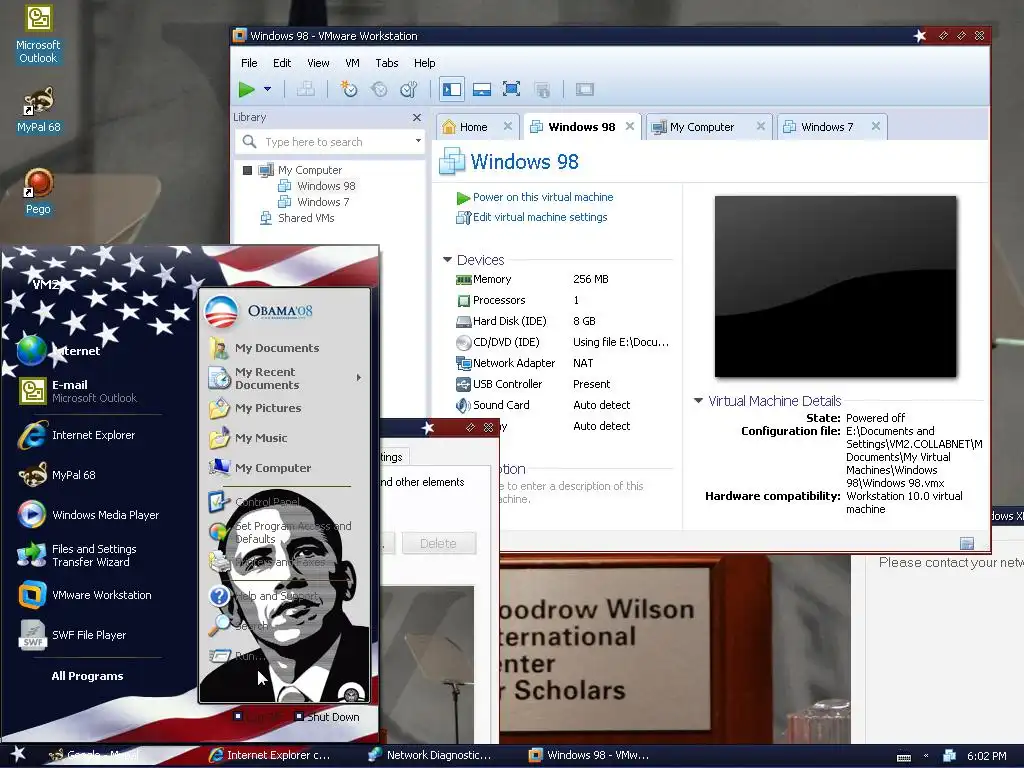This screenshot has height=768, width=1024.
Task: Click the Revert to Snapshot toolbar icon
Action: point(379,89)
